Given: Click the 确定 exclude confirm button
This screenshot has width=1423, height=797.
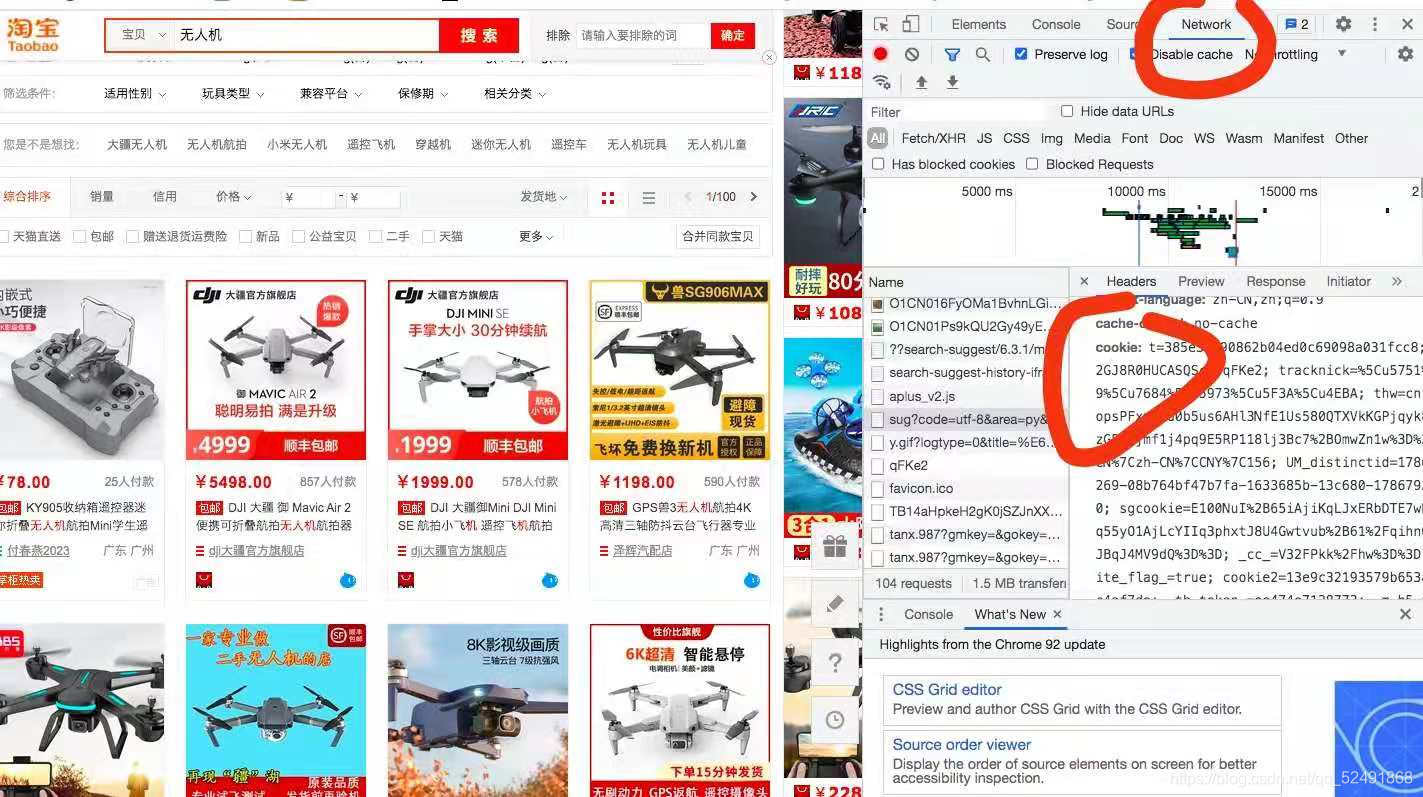Looking at the screenshot, I should 733,35.
